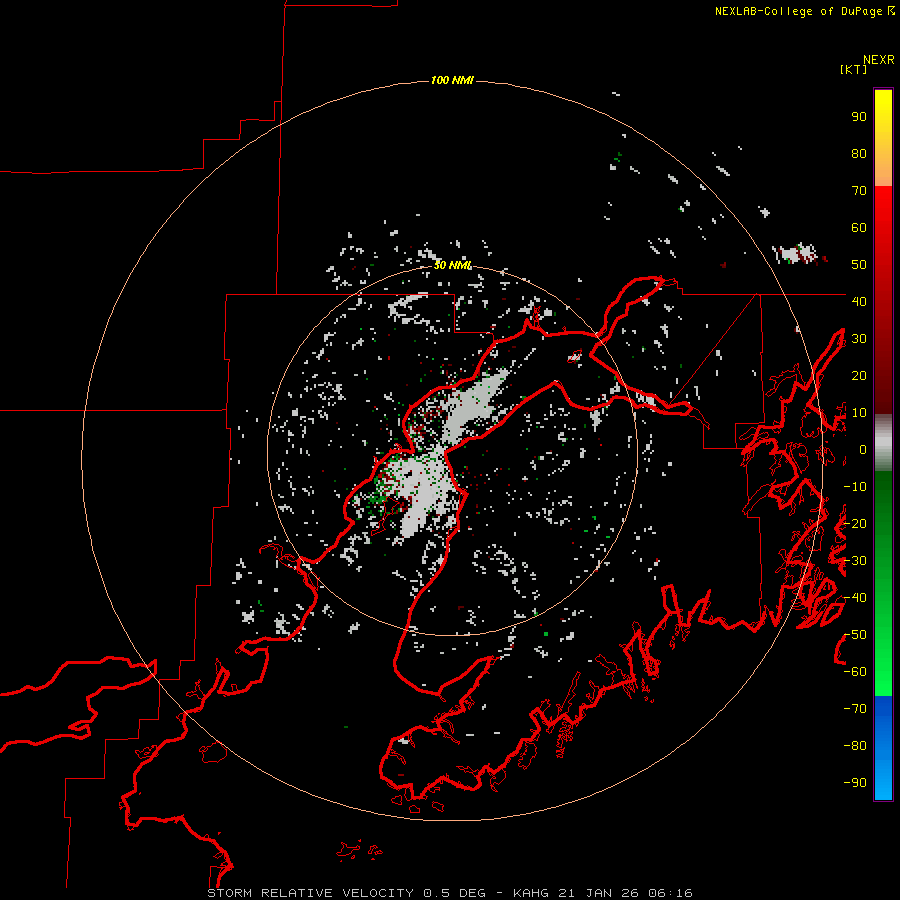Click the "50 NMI" range ring label

tap(452, 265)
